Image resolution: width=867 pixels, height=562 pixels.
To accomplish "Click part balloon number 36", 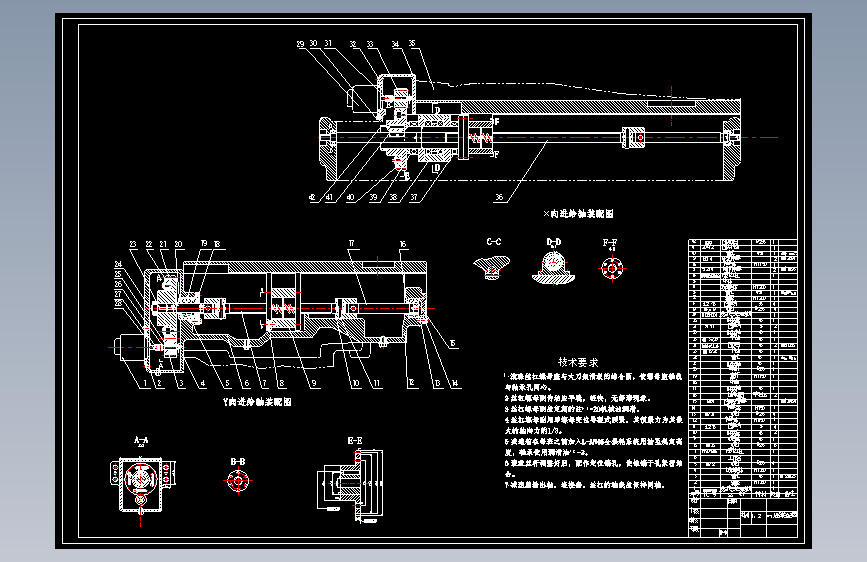I will [x=499, y=197].
